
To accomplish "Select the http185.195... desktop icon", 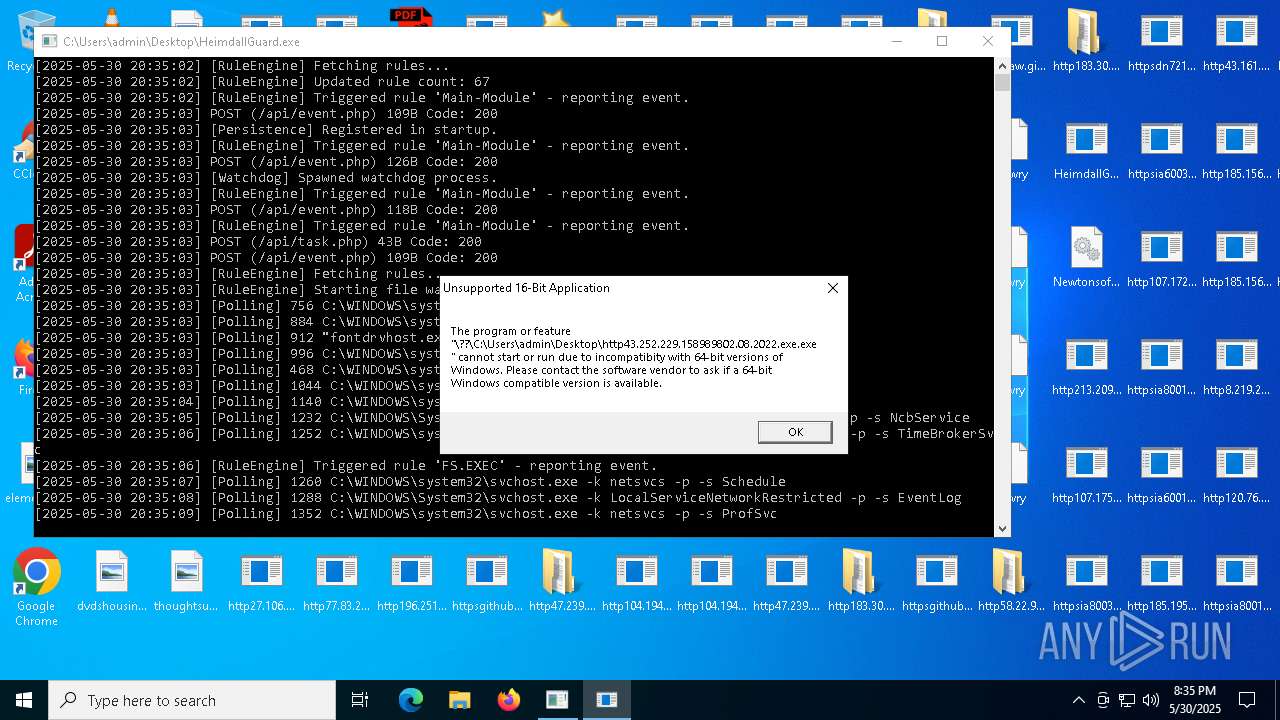I will 1161,581.
